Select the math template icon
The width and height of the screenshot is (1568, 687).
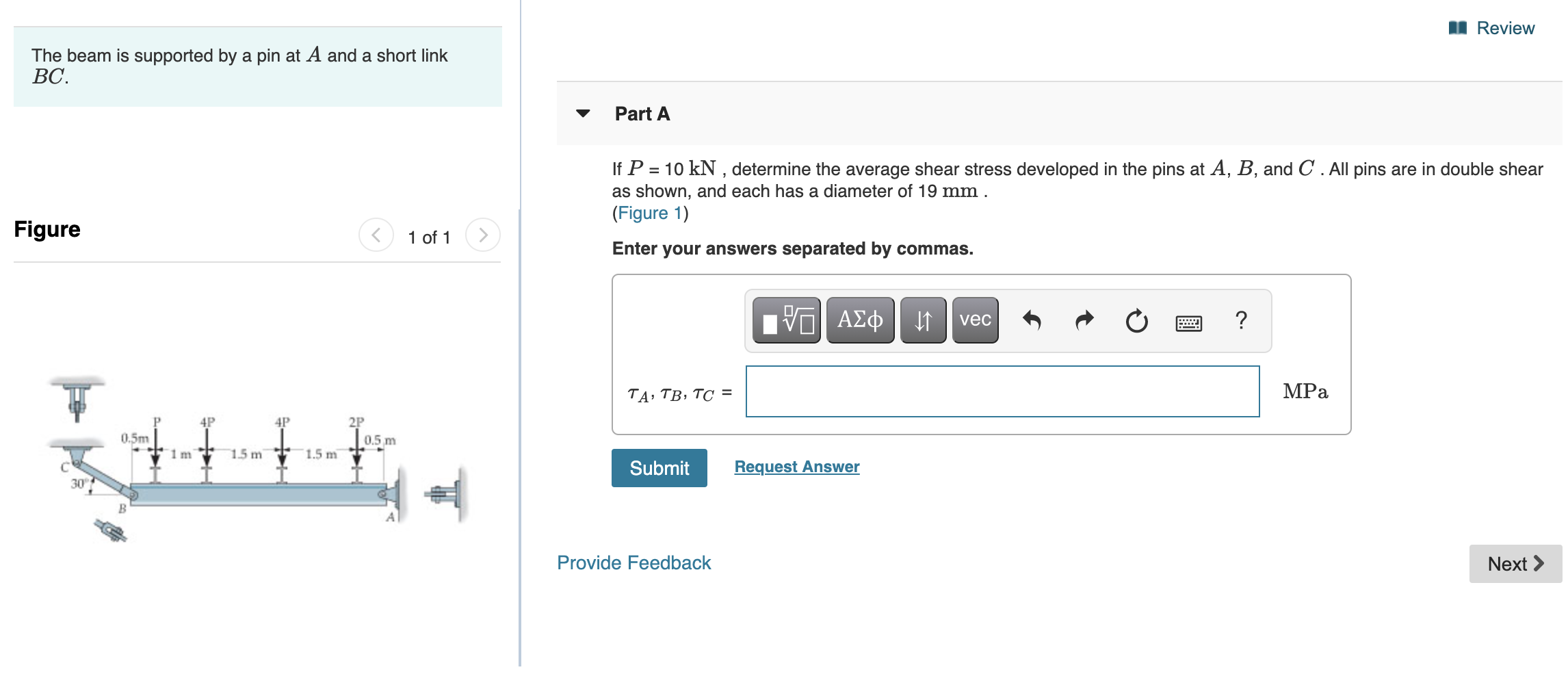(x=785, y=319)
